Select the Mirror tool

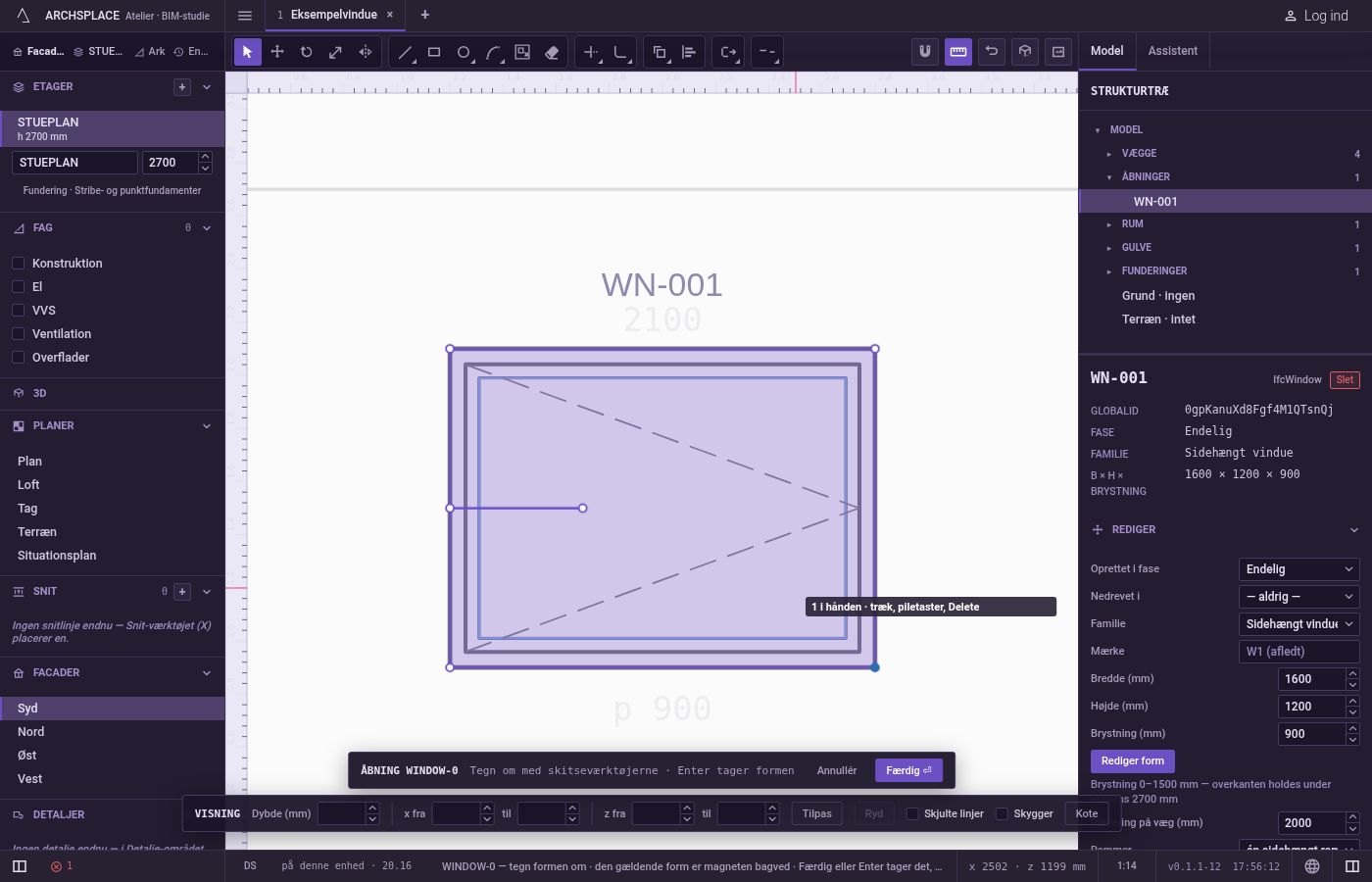point(366,52)
